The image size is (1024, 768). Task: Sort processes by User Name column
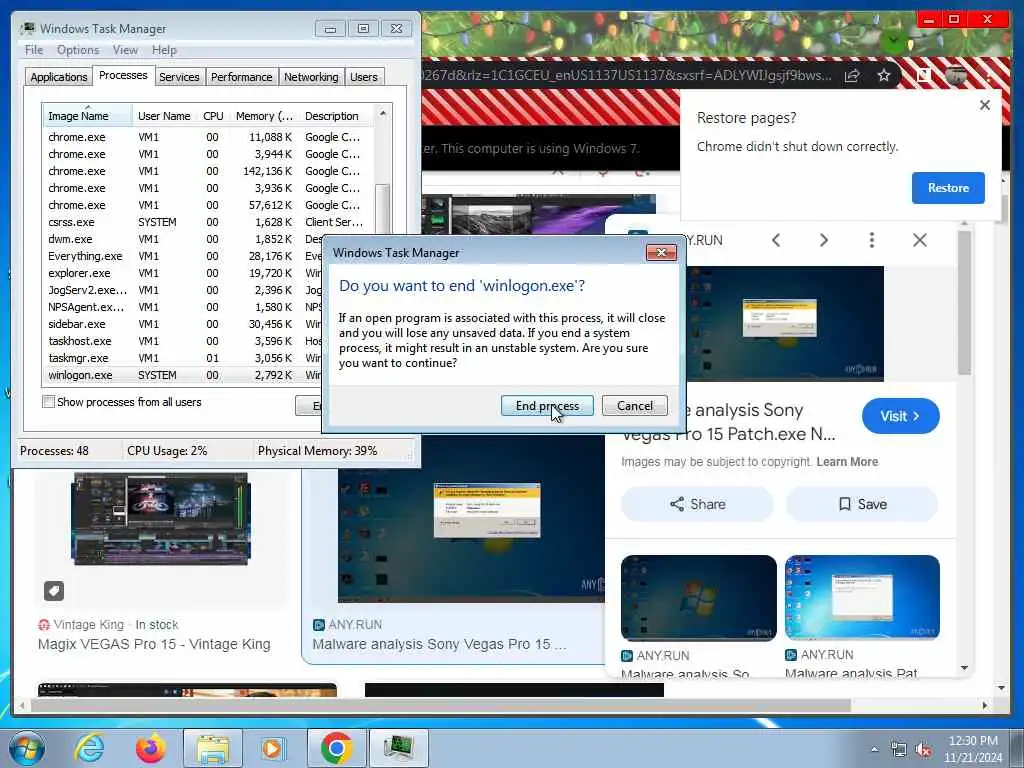pyautogui.click(x=165, y=116)
